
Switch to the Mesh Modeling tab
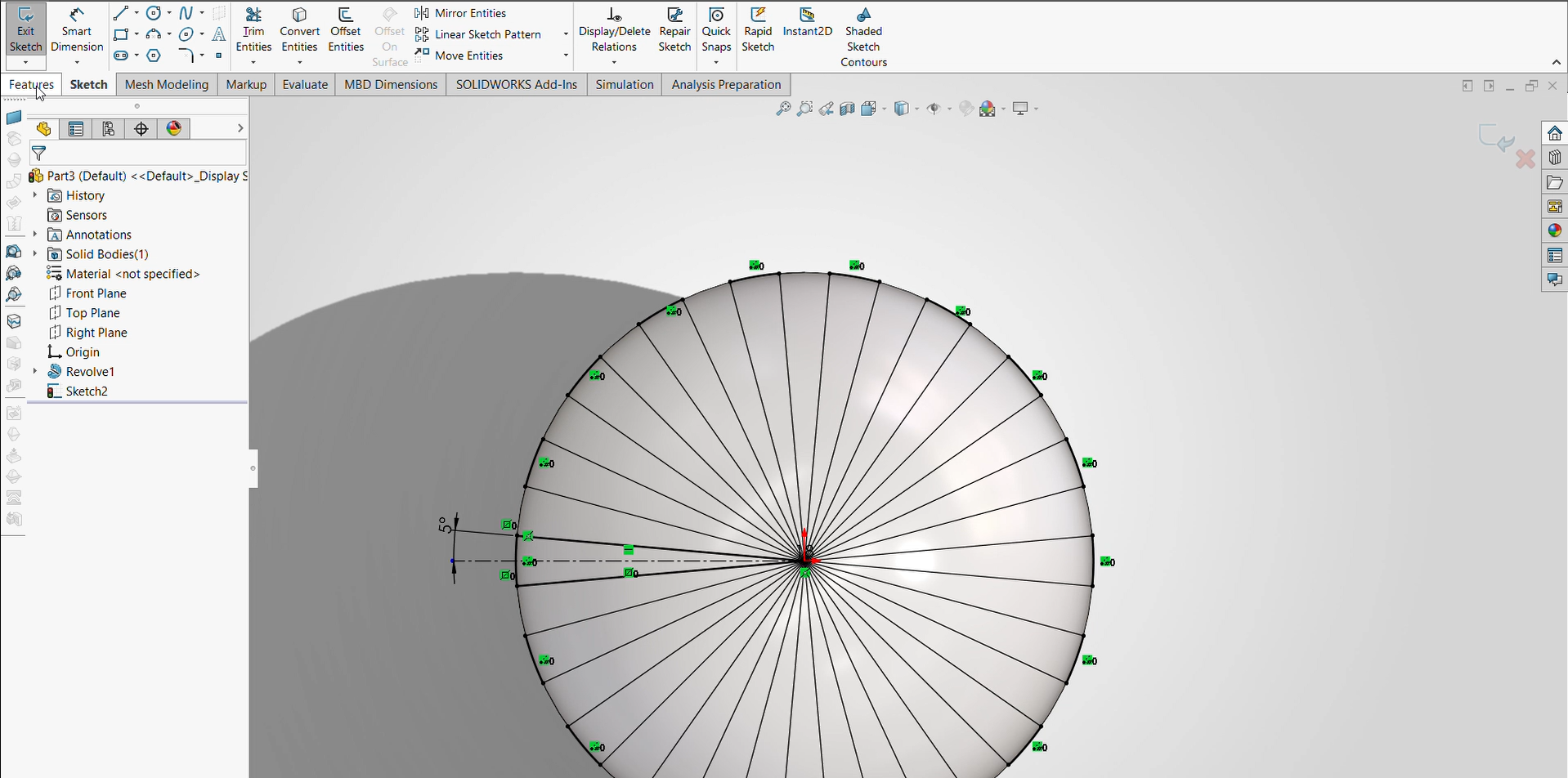point(167,84)
